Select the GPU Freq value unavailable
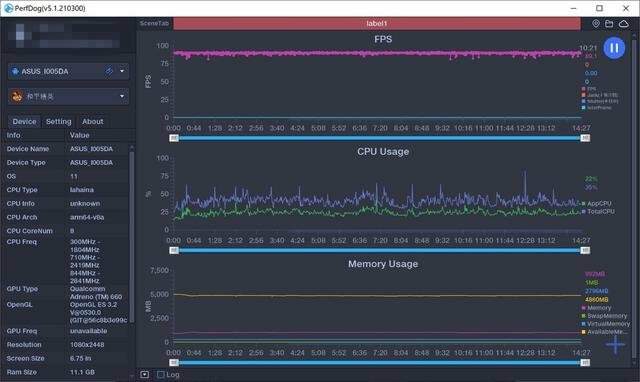This screenshot has width=640, height=382. (88, 331)
